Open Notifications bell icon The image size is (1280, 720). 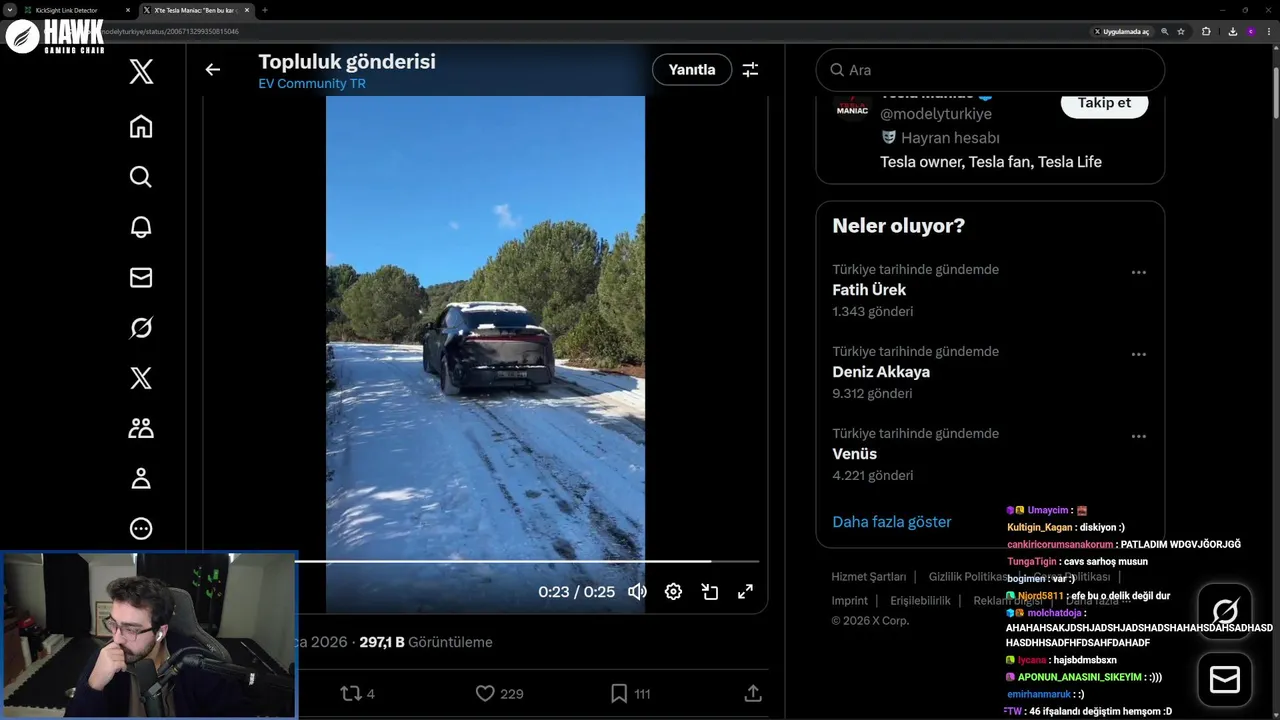[141, 227]
